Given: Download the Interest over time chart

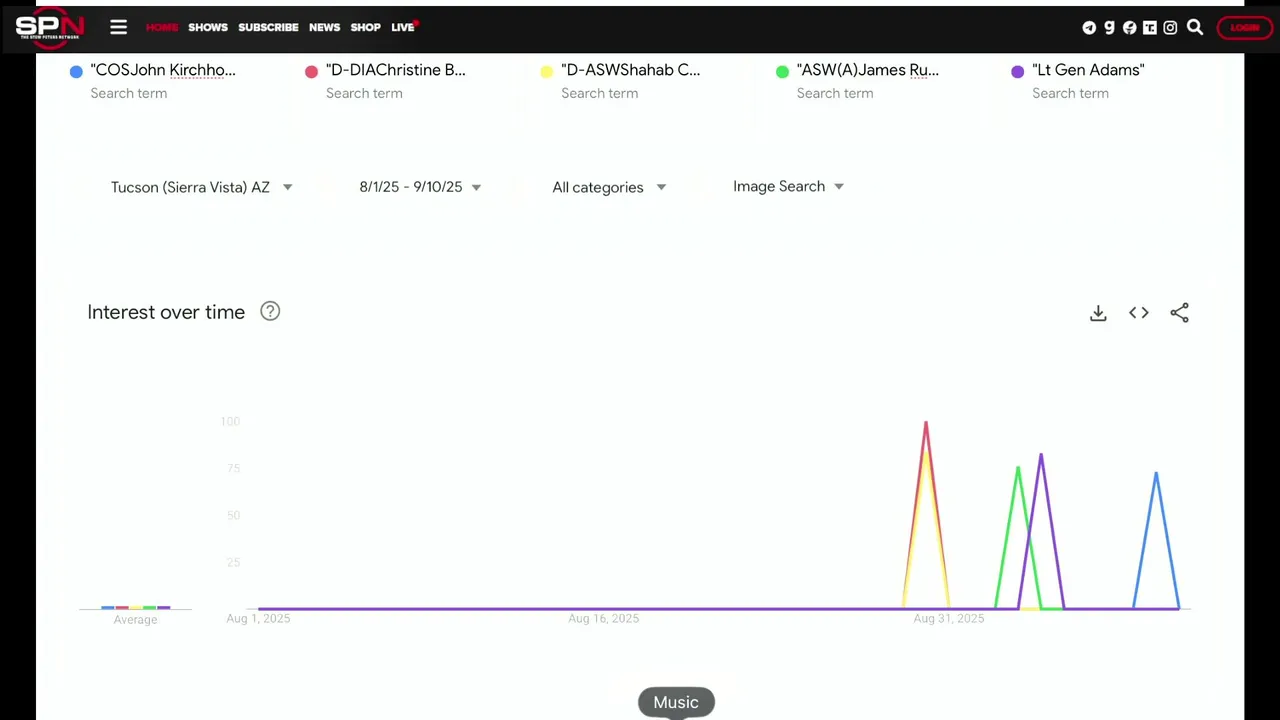Looking at the screenshot, I should click(x=1098, y=313).
